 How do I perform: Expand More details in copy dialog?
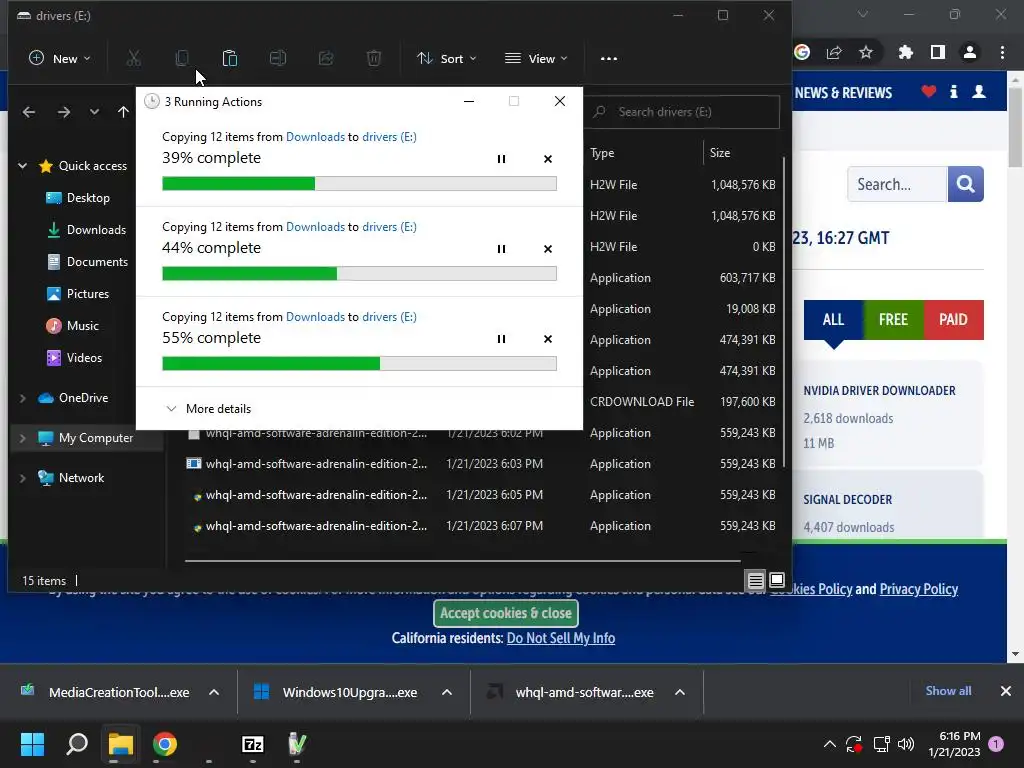[208, 409]
